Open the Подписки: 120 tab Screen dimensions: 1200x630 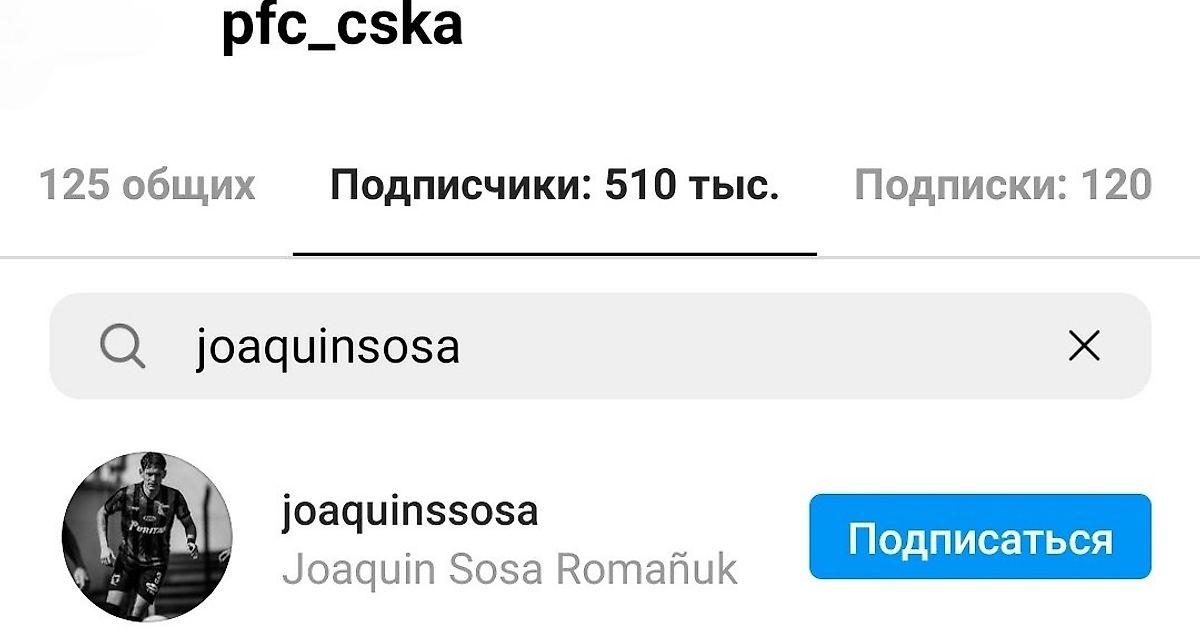coord(1003,185)
